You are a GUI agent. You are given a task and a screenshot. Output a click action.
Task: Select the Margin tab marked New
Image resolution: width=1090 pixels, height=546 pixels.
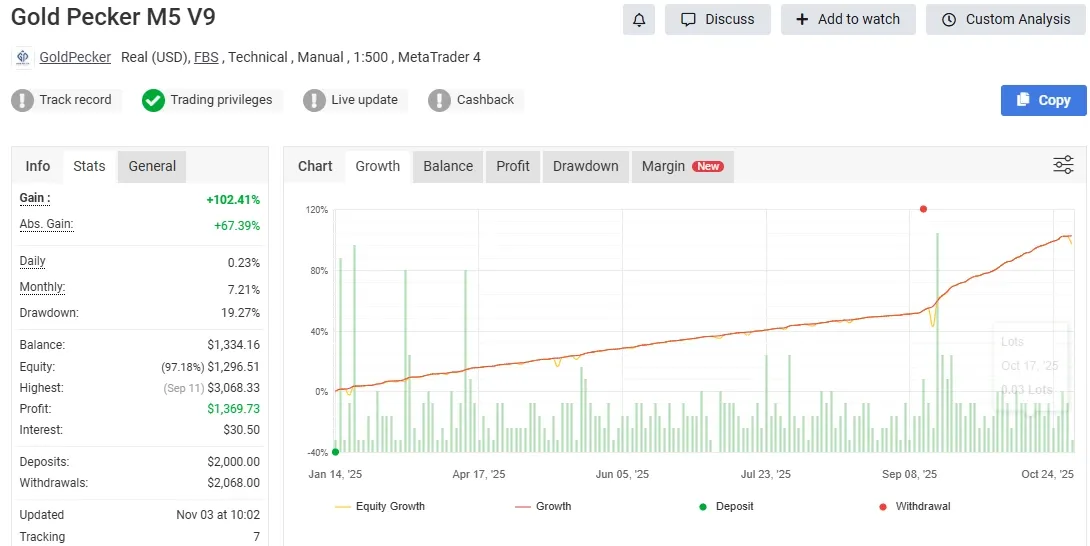682,166
